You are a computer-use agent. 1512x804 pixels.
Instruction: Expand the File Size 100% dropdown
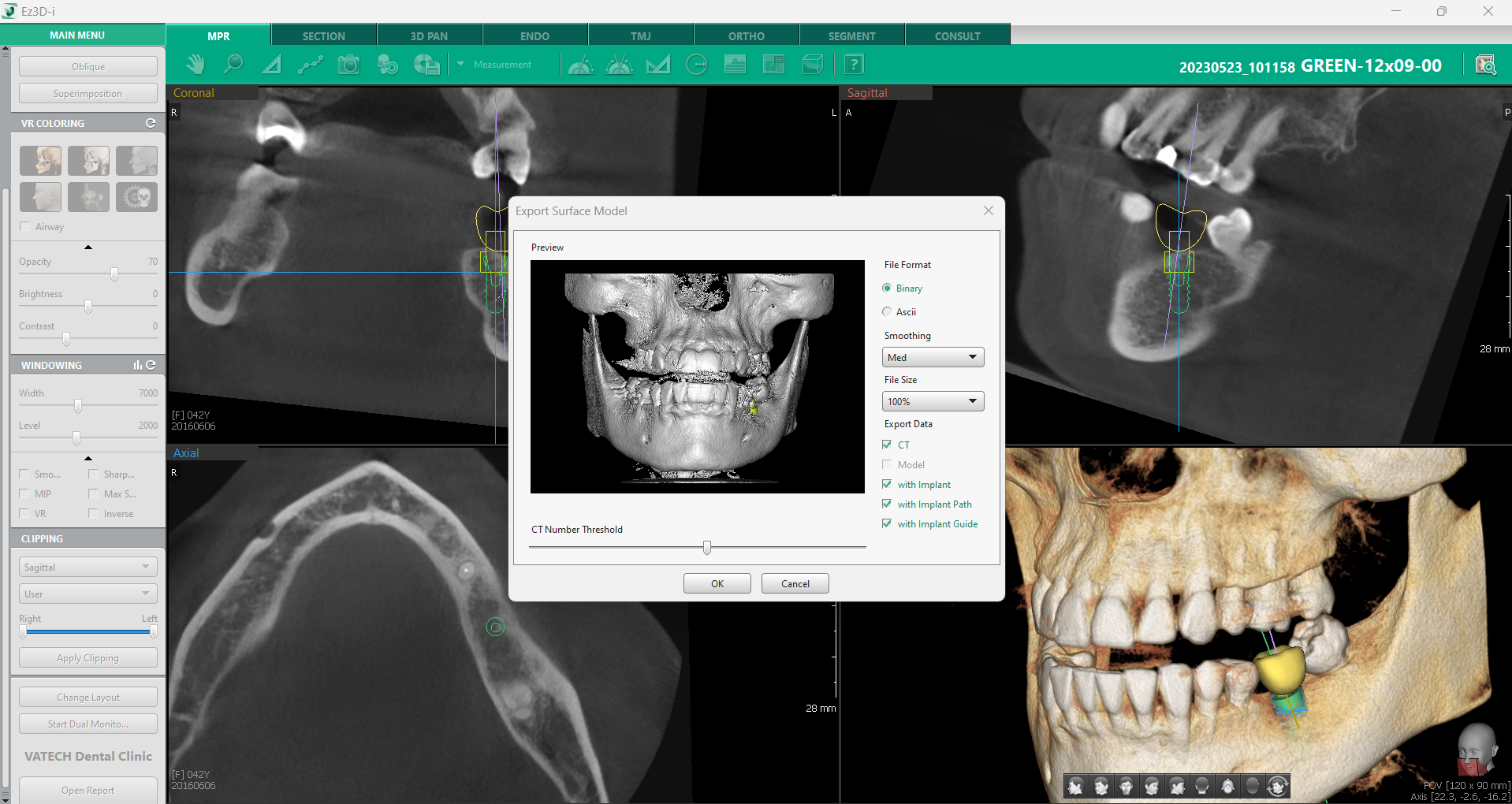(x=933, y=402)
